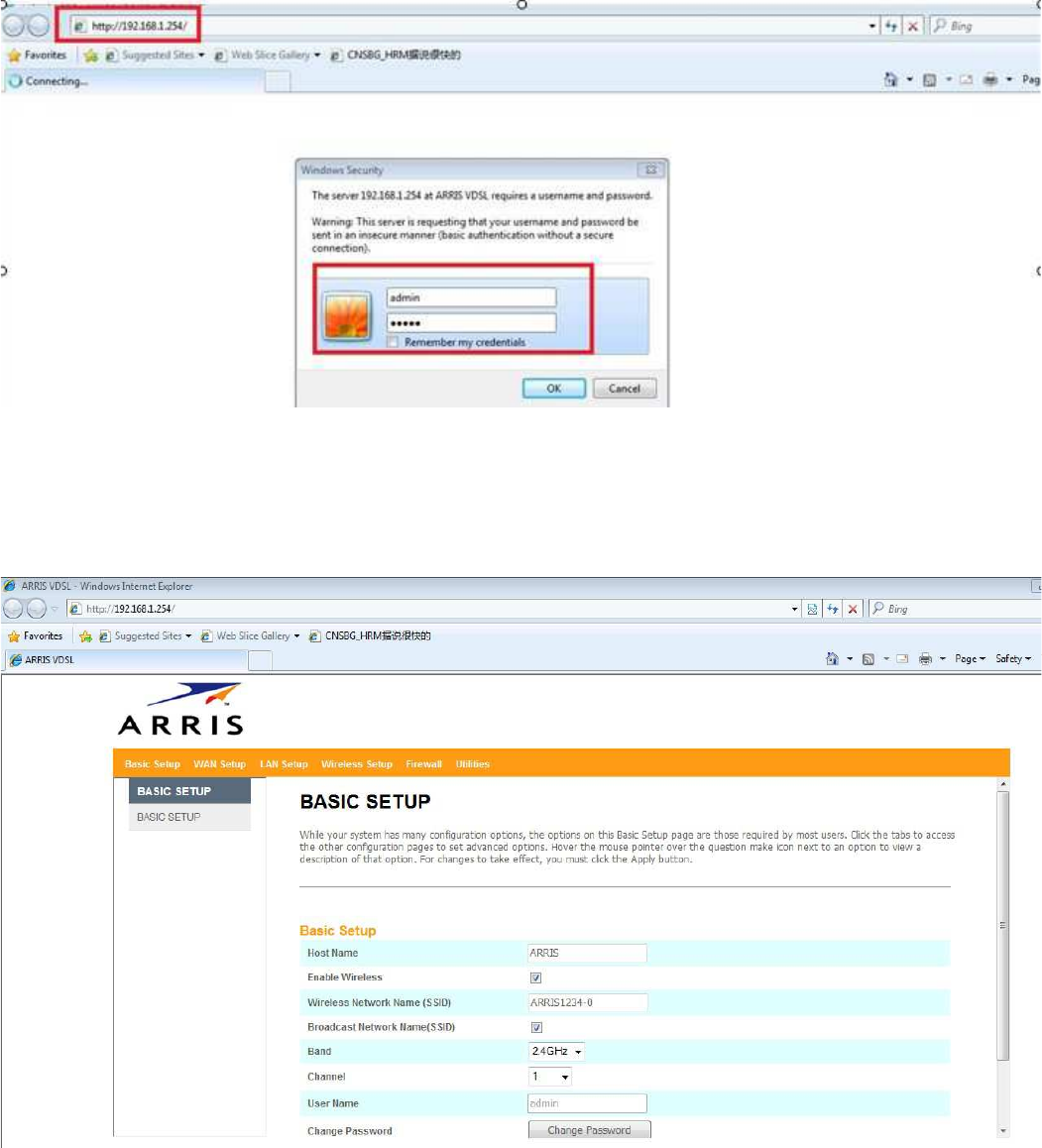Open the Safety menu in lower browser
This screenshot has width=1042, height=1148.
coord(1012,659)
